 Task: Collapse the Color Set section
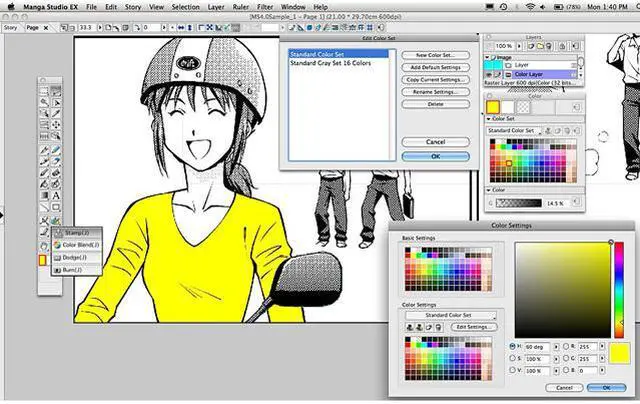(x=489, y=118)
